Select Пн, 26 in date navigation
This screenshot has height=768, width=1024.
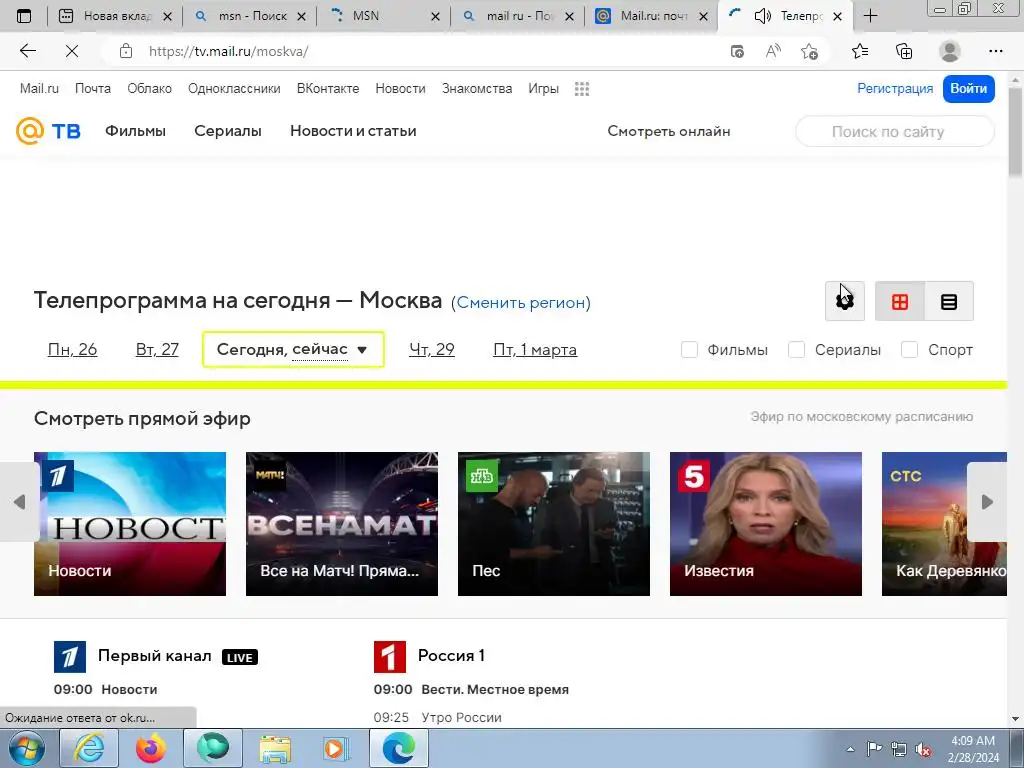tap(72, 349)
